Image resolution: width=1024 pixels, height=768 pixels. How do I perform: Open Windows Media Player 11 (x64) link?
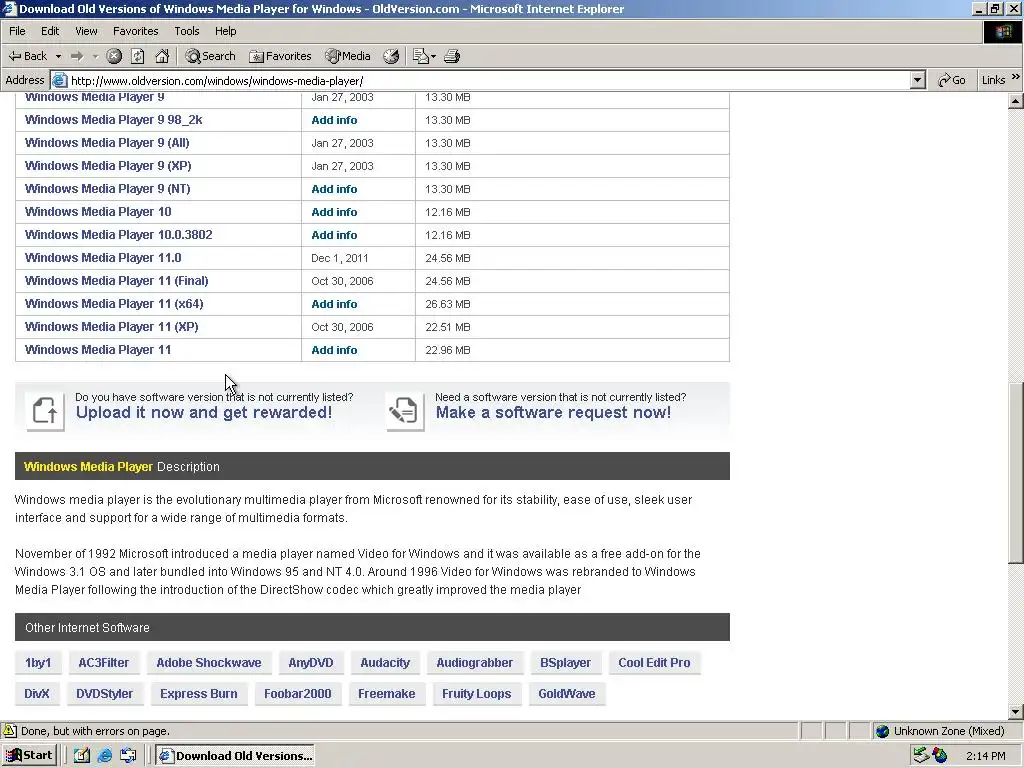pyautogui.click(x=114, y=304)
